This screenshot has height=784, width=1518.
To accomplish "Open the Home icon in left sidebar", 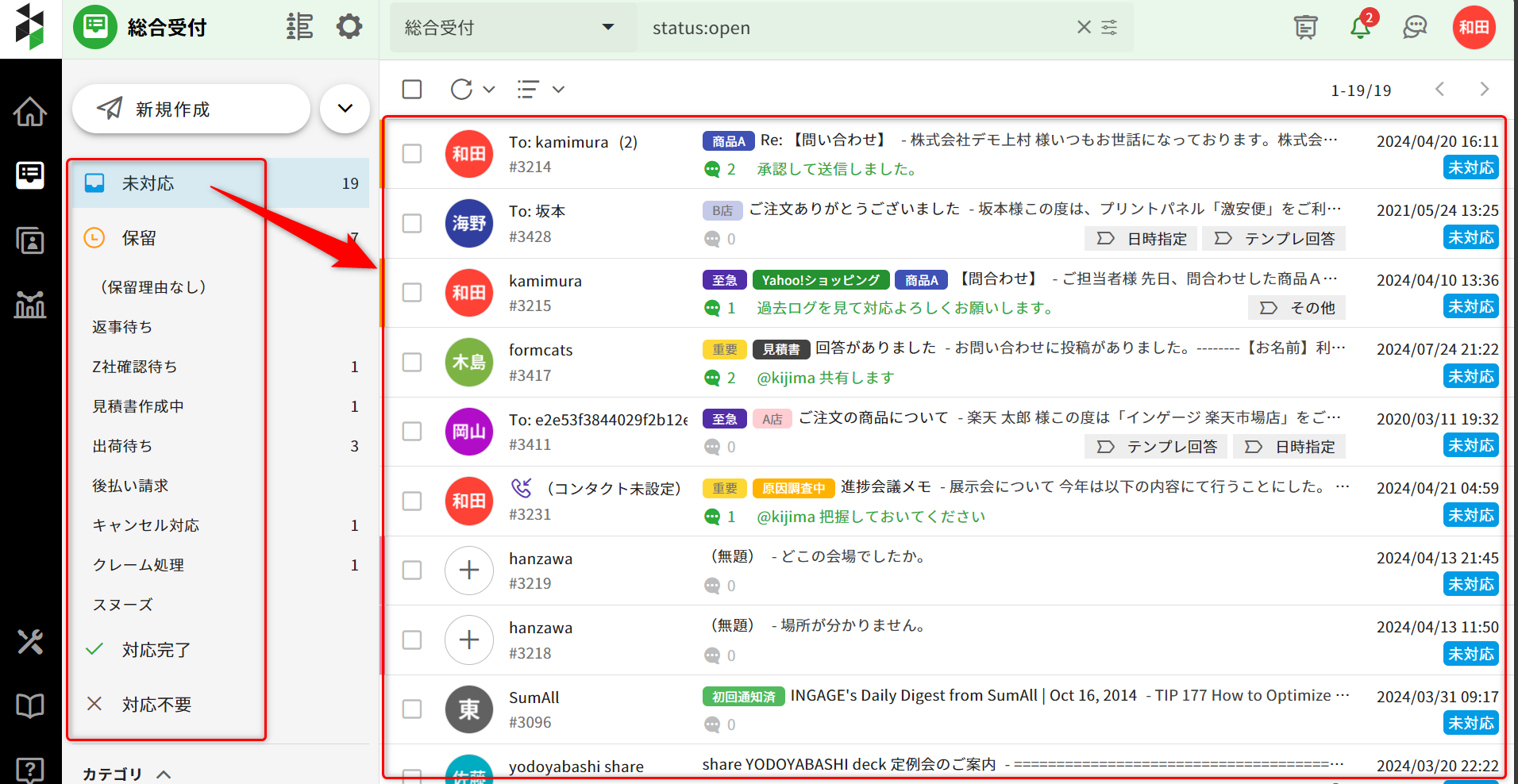I will [30, 112].
